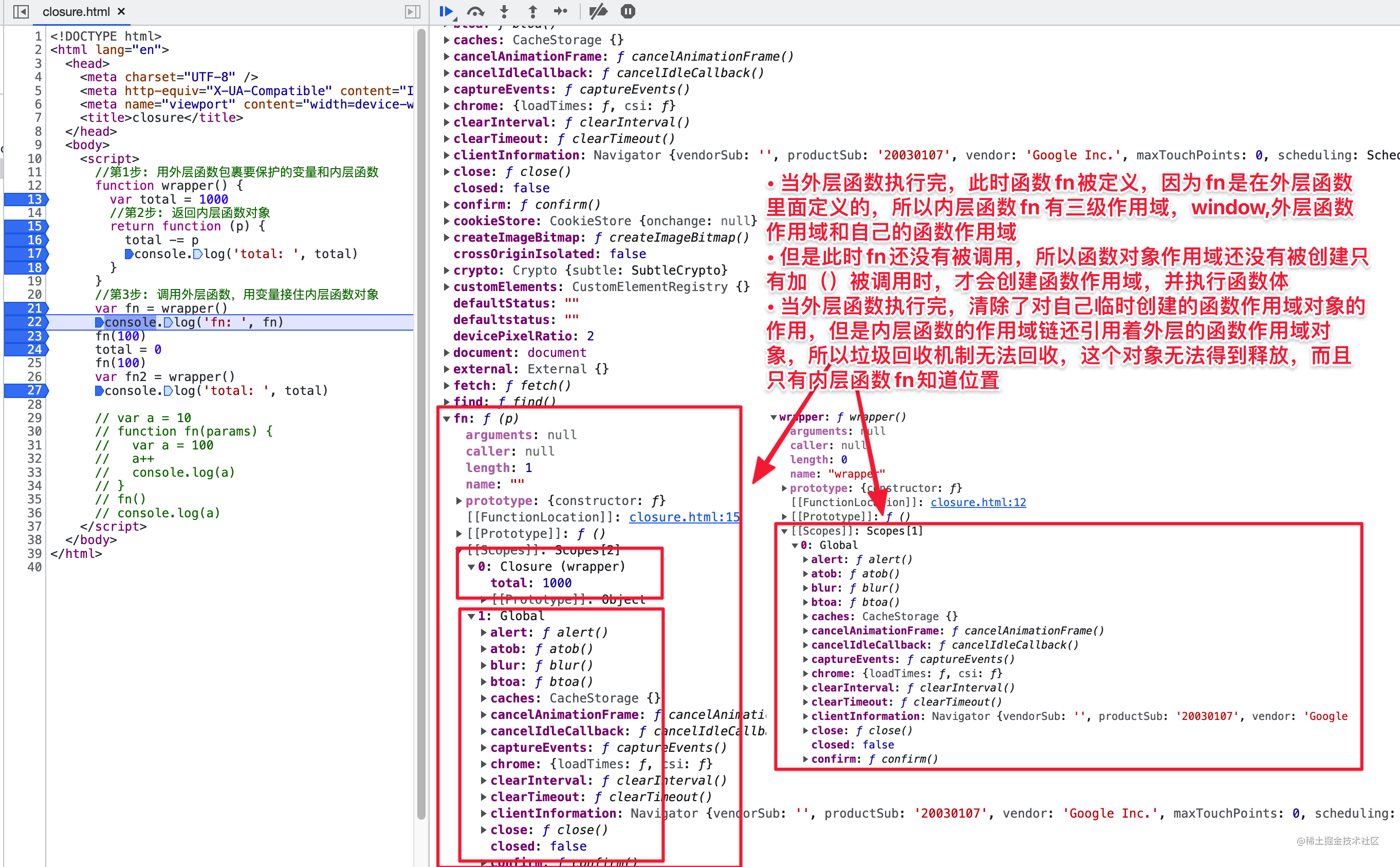Image resolution: width=1400 pixels, height=867 pixels.
Task: Resume script execution button
Action: point(447,11)
